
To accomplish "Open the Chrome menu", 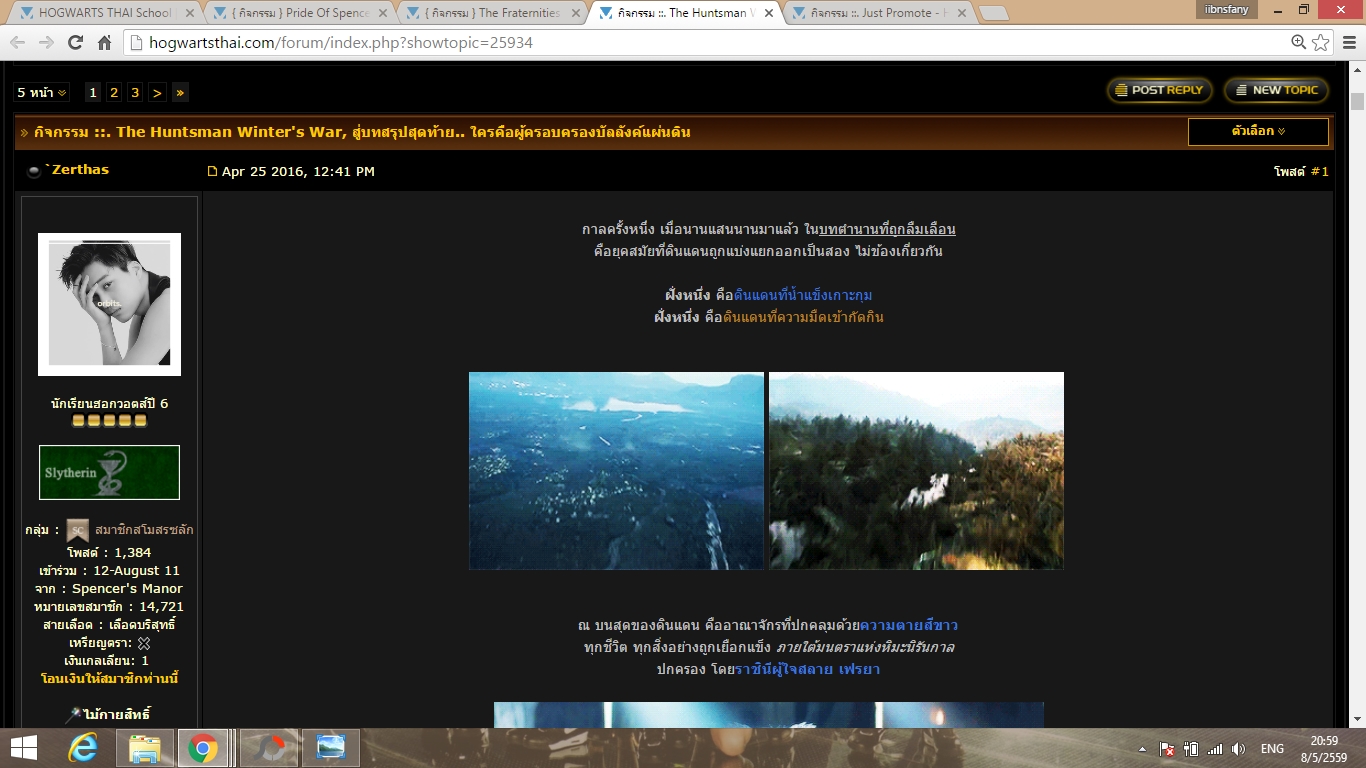I will coord(1347,42).
